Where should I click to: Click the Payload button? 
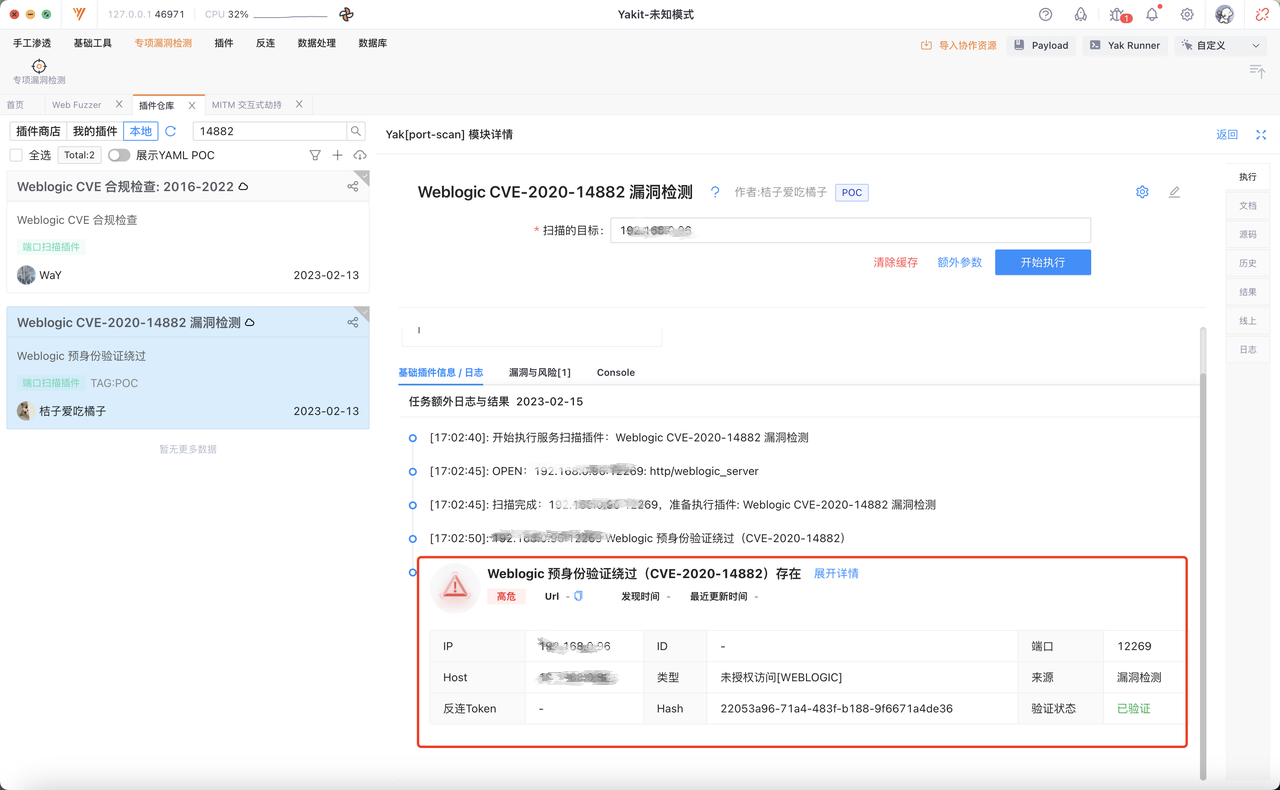[1041, 45]
